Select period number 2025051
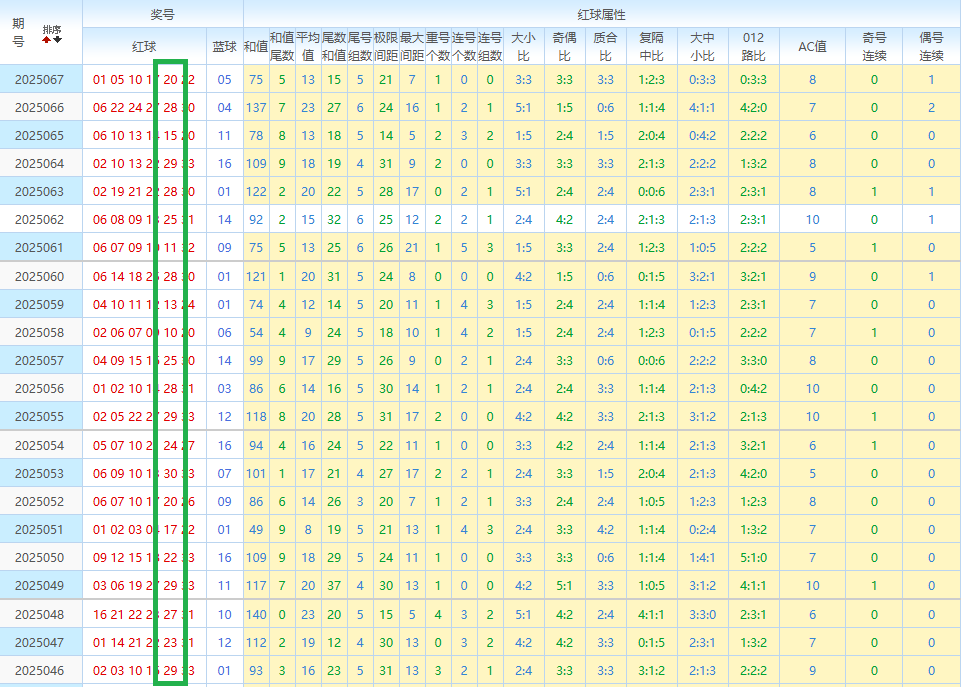The width and height of the screenshot is (961, 687). [x=39, y=529]
